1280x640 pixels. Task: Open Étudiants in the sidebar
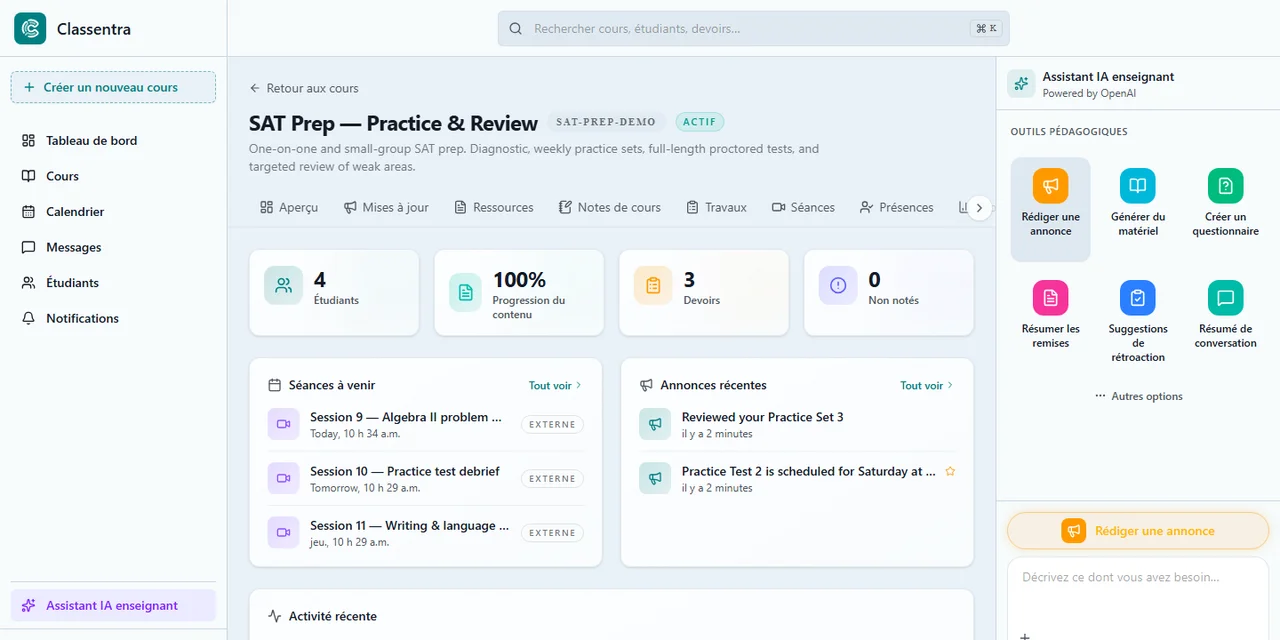click(x=113, y=283)
